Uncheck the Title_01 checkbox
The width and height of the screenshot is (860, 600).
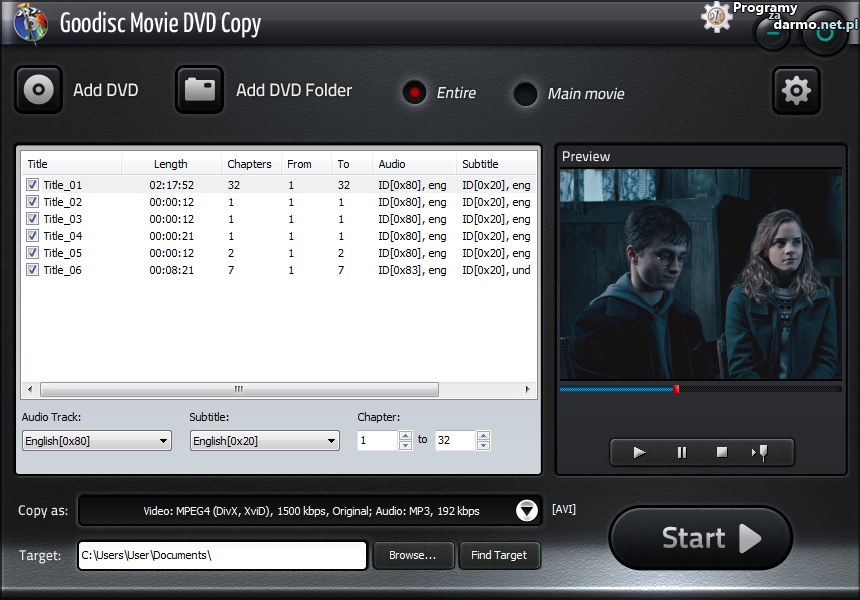(33, 185)
